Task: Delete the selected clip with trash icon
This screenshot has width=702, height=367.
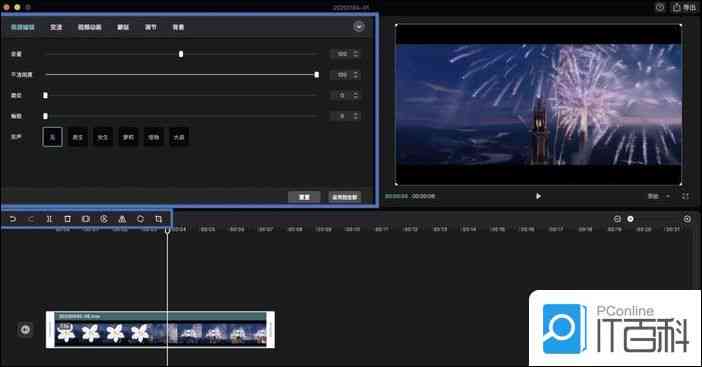Action: coord(68,219)
